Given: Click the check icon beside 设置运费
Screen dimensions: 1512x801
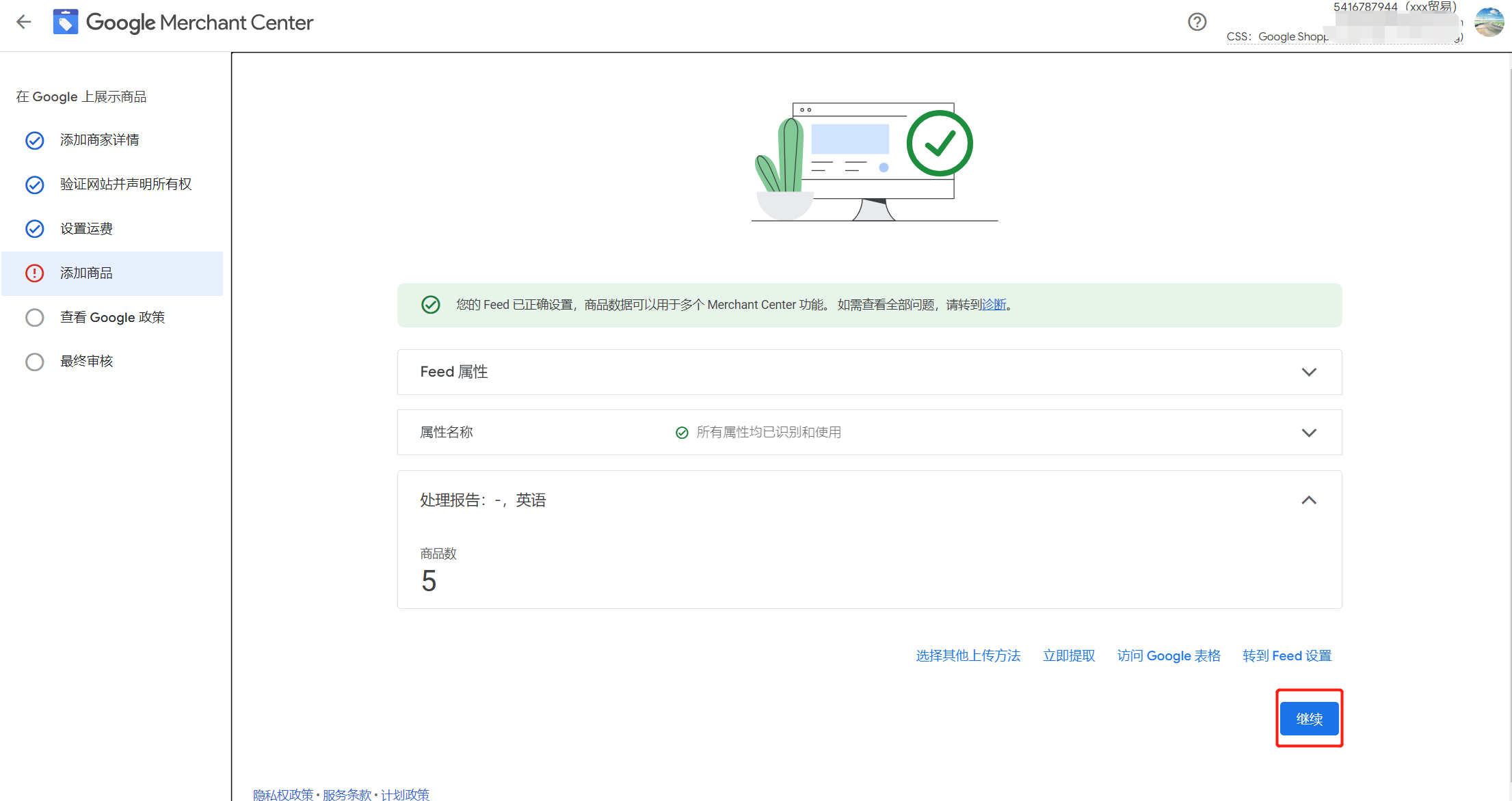Looking at the screenshot, I should click(34, 229).
